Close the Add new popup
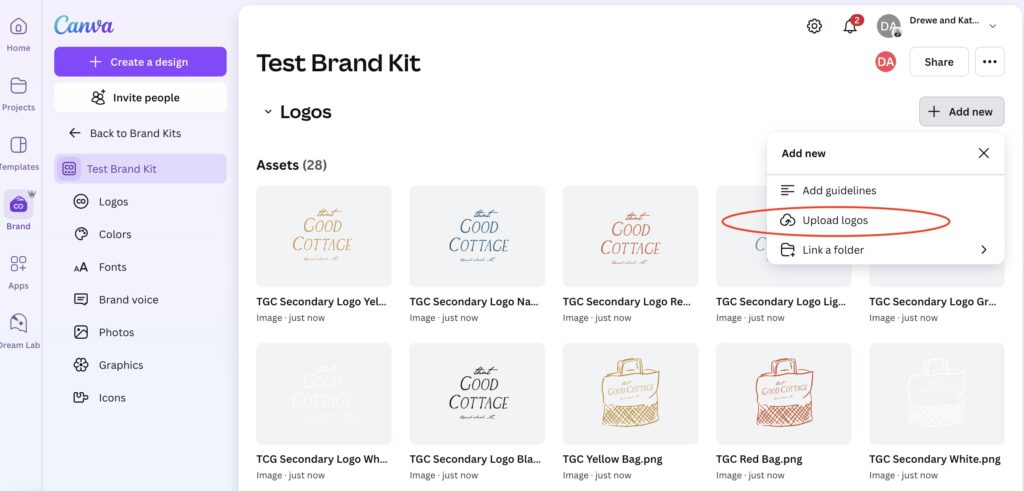The height and width of the screenshot is (491, 1024). (983, 153)
